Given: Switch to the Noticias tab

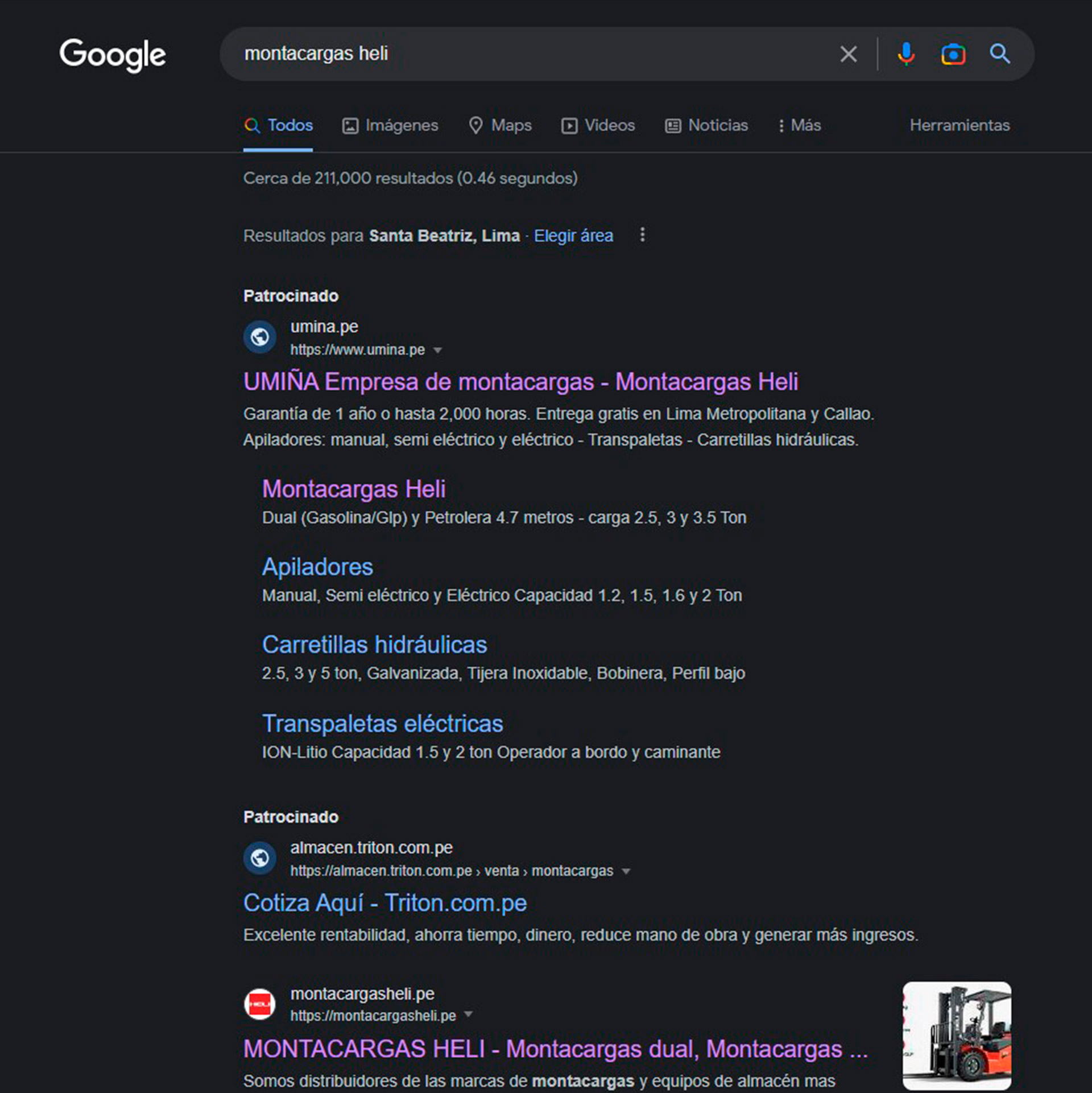Looking at the screenshot, I should pyautogui.click(x=706, y=125).
